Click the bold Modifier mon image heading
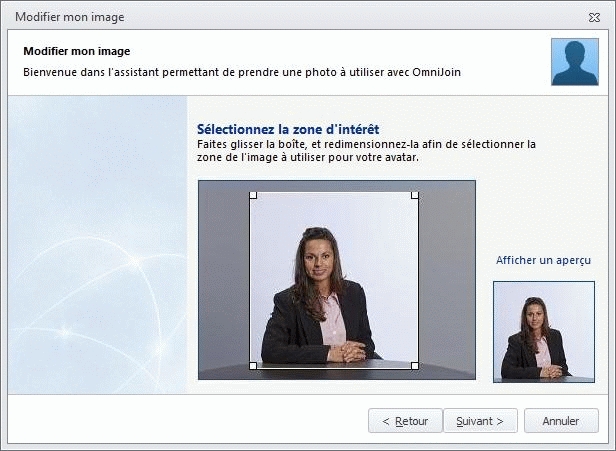 point(77,51)
